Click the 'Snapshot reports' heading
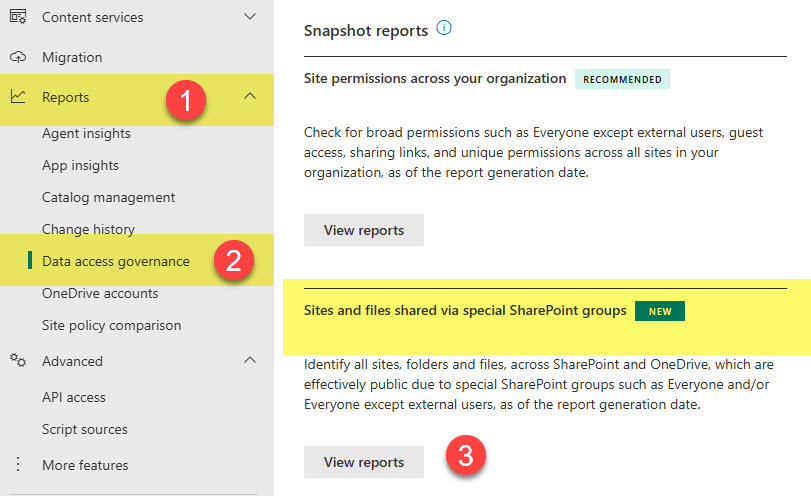Screen dimensions: 811x496 click(x=366, y=31)
